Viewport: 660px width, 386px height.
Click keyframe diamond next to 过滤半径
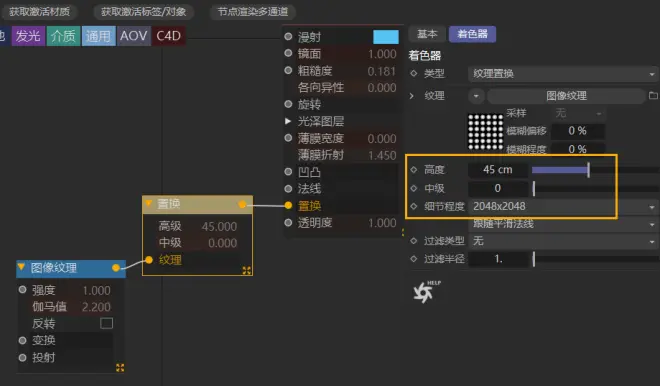pyautogui.click(x=414, y=258)
